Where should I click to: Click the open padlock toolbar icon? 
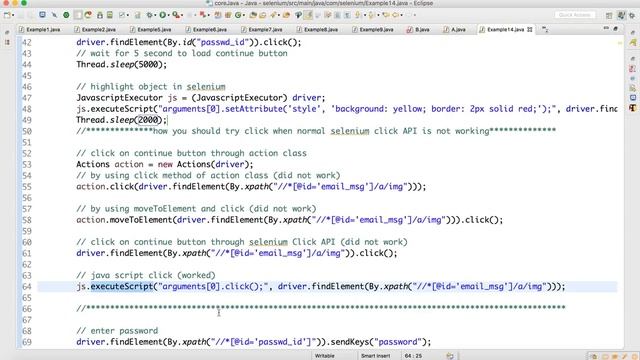point(100,15)
